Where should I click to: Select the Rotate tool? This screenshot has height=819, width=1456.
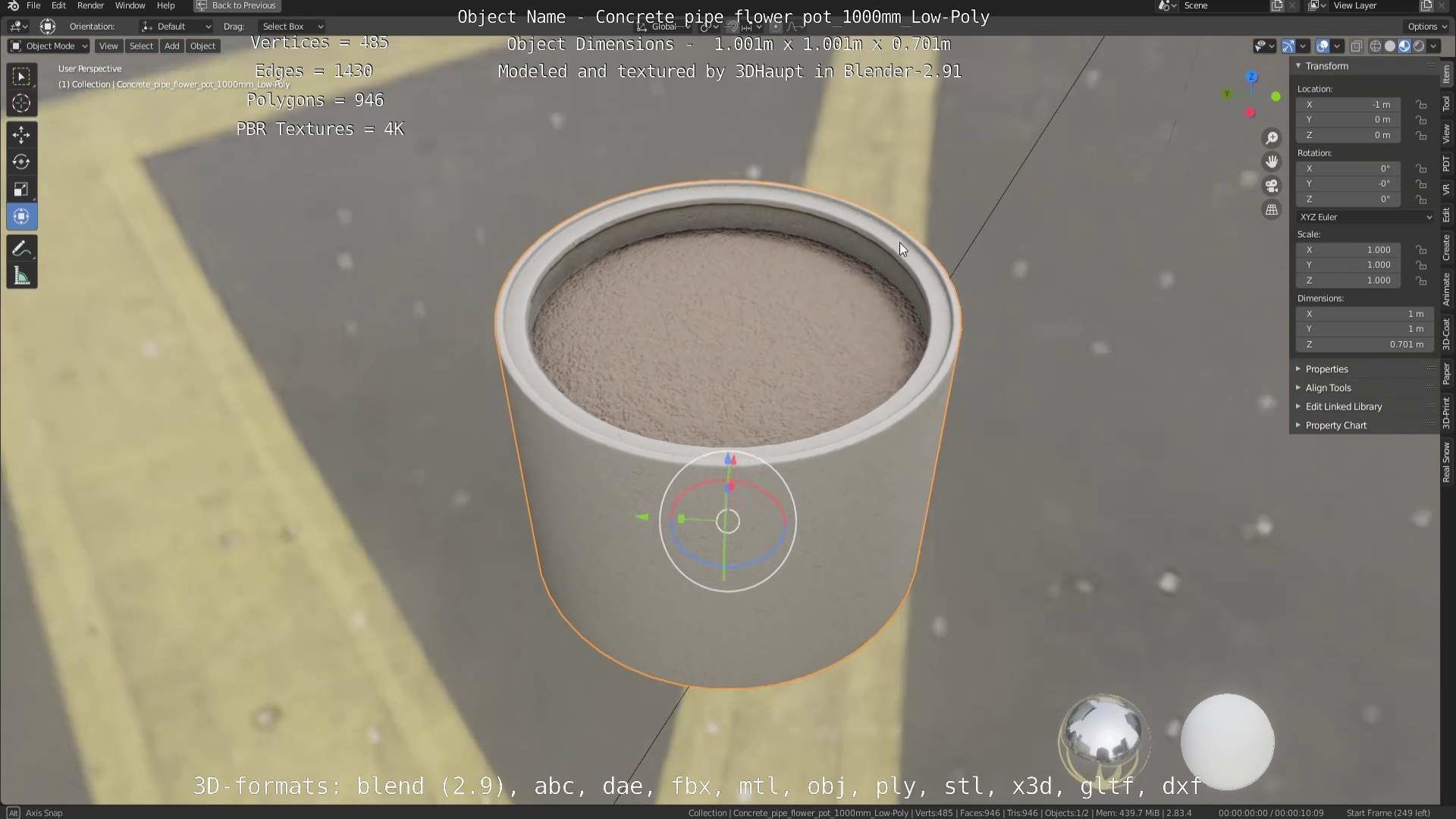[x=21, y=162]
